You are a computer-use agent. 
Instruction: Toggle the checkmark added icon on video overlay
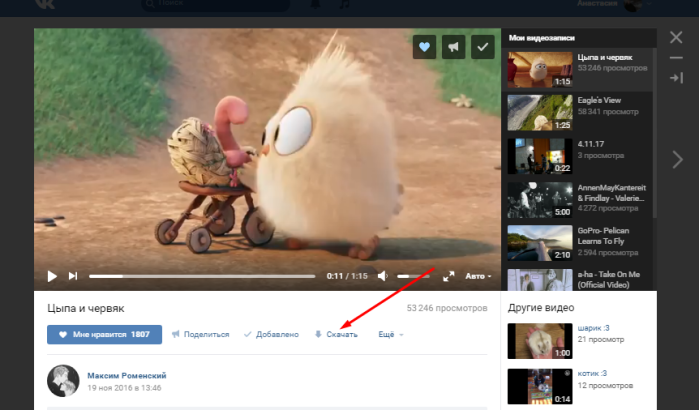pyautogui.click(x=483, y=47)
